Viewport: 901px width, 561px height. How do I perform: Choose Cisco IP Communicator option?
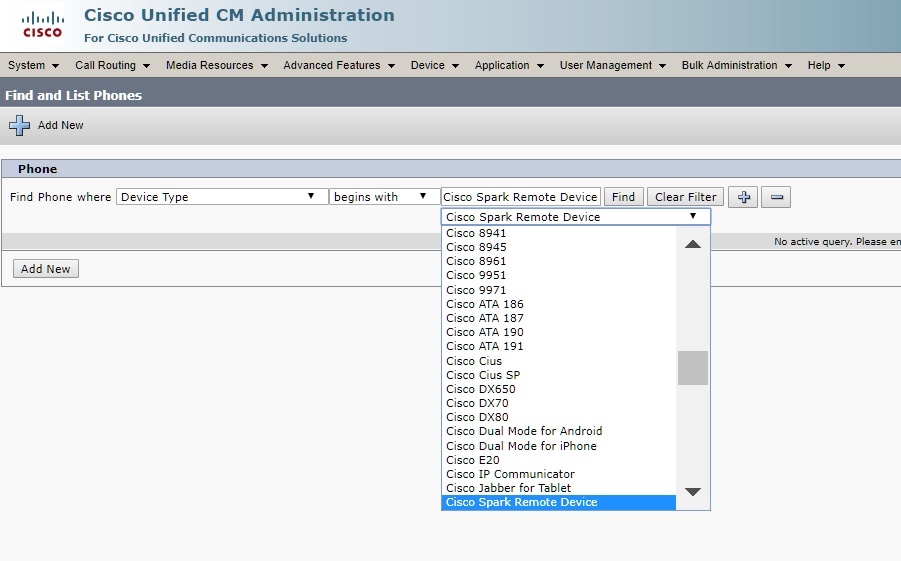559,474
